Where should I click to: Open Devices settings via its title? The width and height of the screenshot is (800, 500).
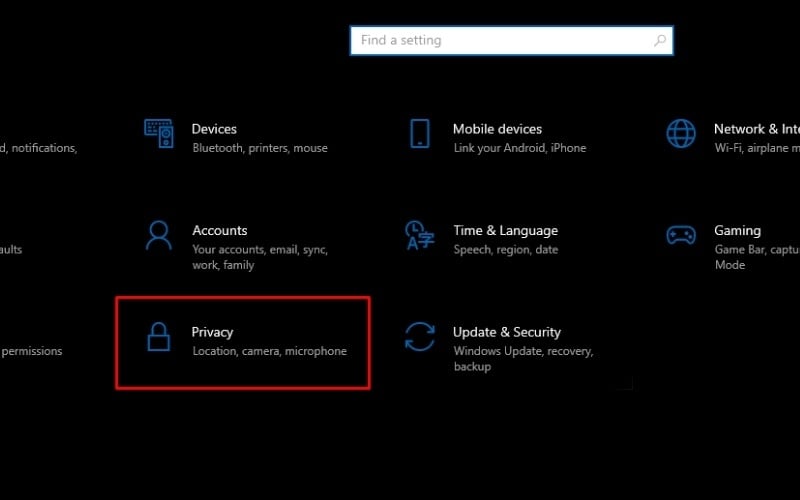214,129
